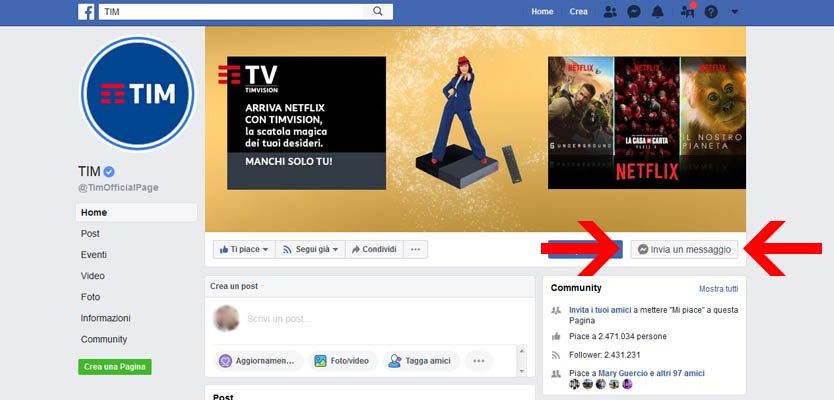
Task: Click the search magnifier button
Action: (x=378, y=12)
